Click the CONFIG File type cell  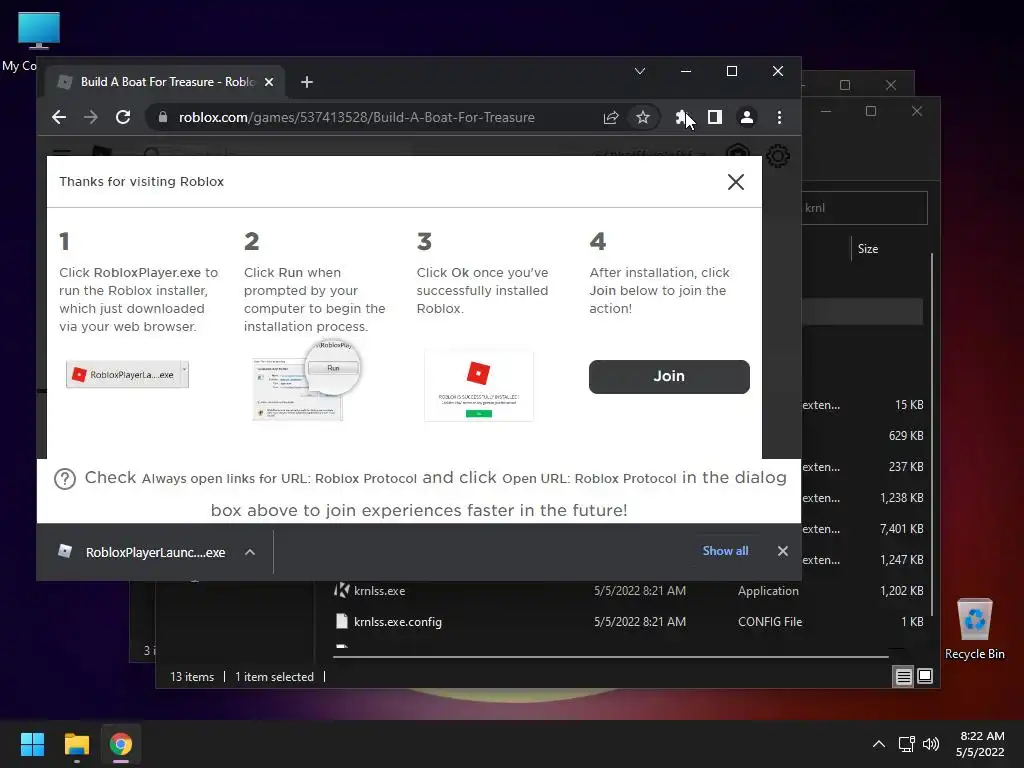coord(770,622)
